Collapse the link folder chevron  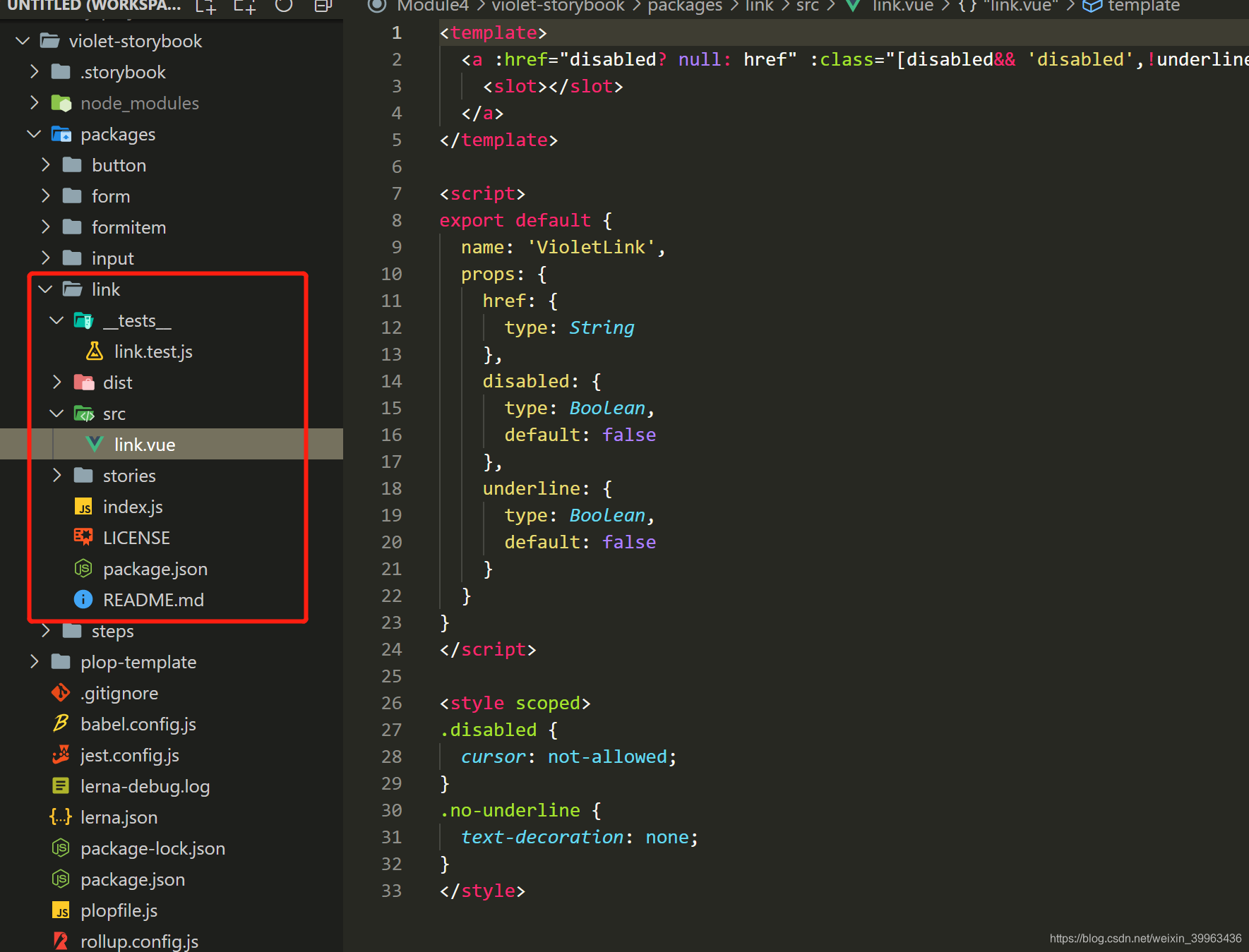coord(45,289)
